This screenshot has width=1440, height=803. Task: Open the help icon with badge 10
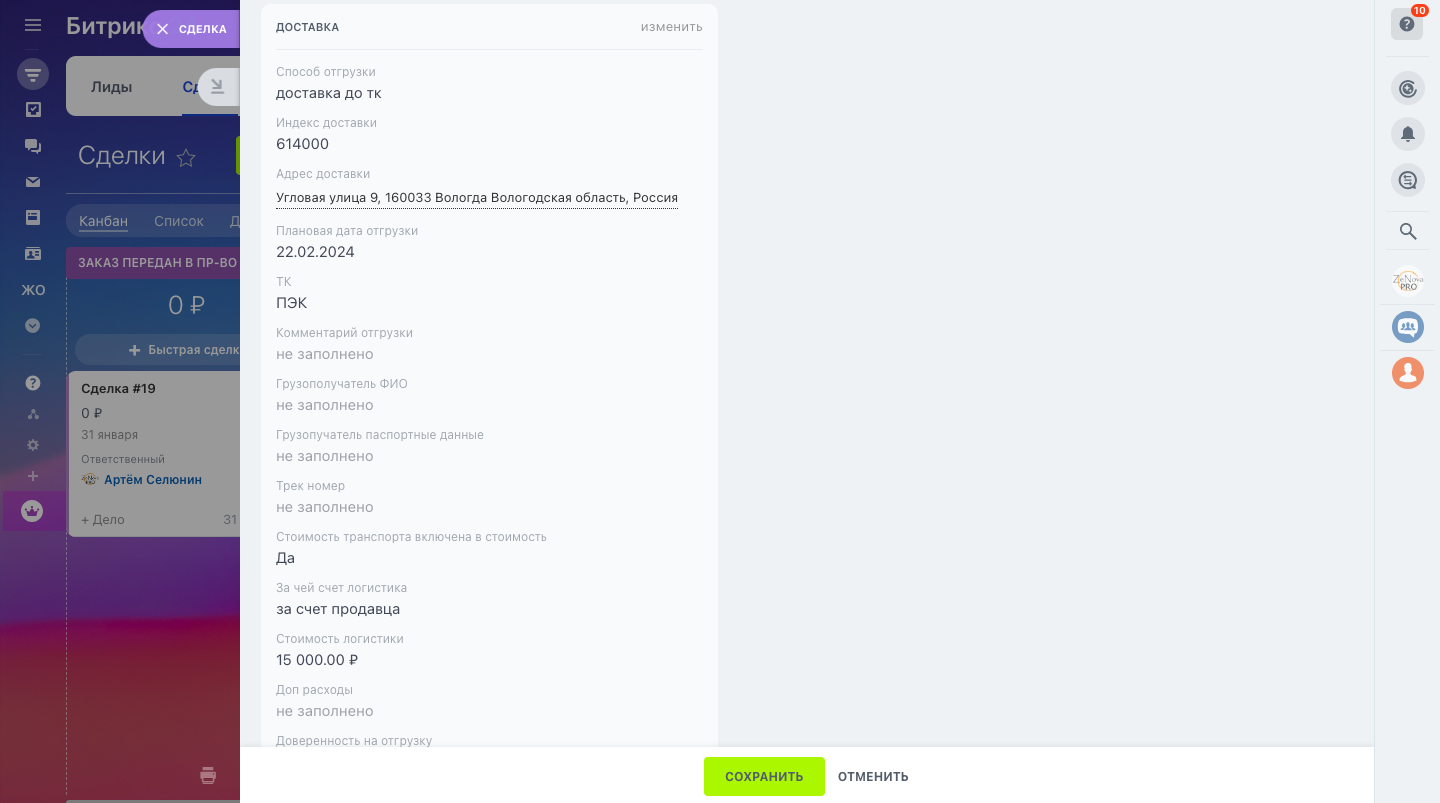coord(1407,24)
